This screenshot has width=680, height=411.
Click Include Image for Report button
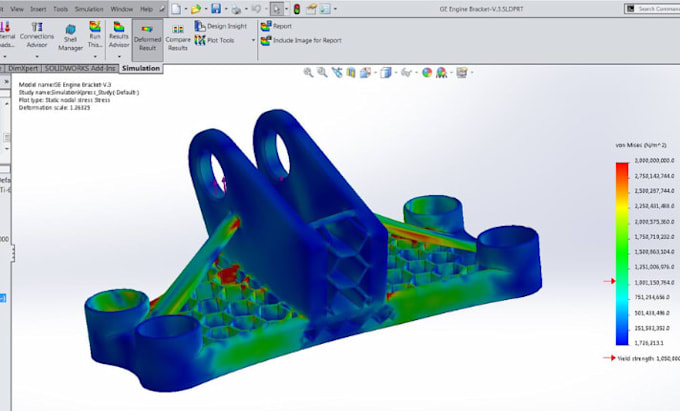coord(301,40)
